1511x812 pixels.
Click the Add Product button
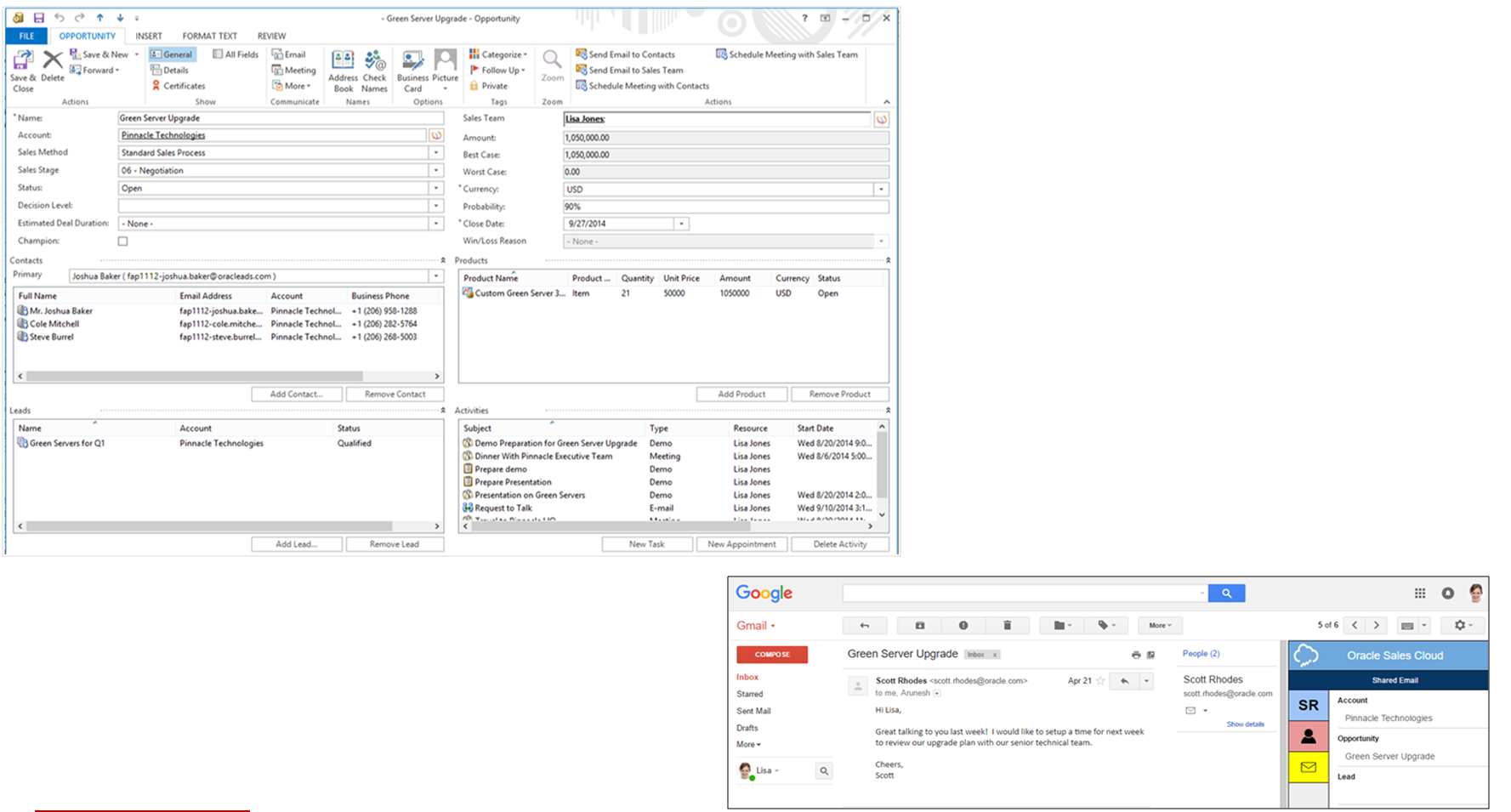pos(741,395)
